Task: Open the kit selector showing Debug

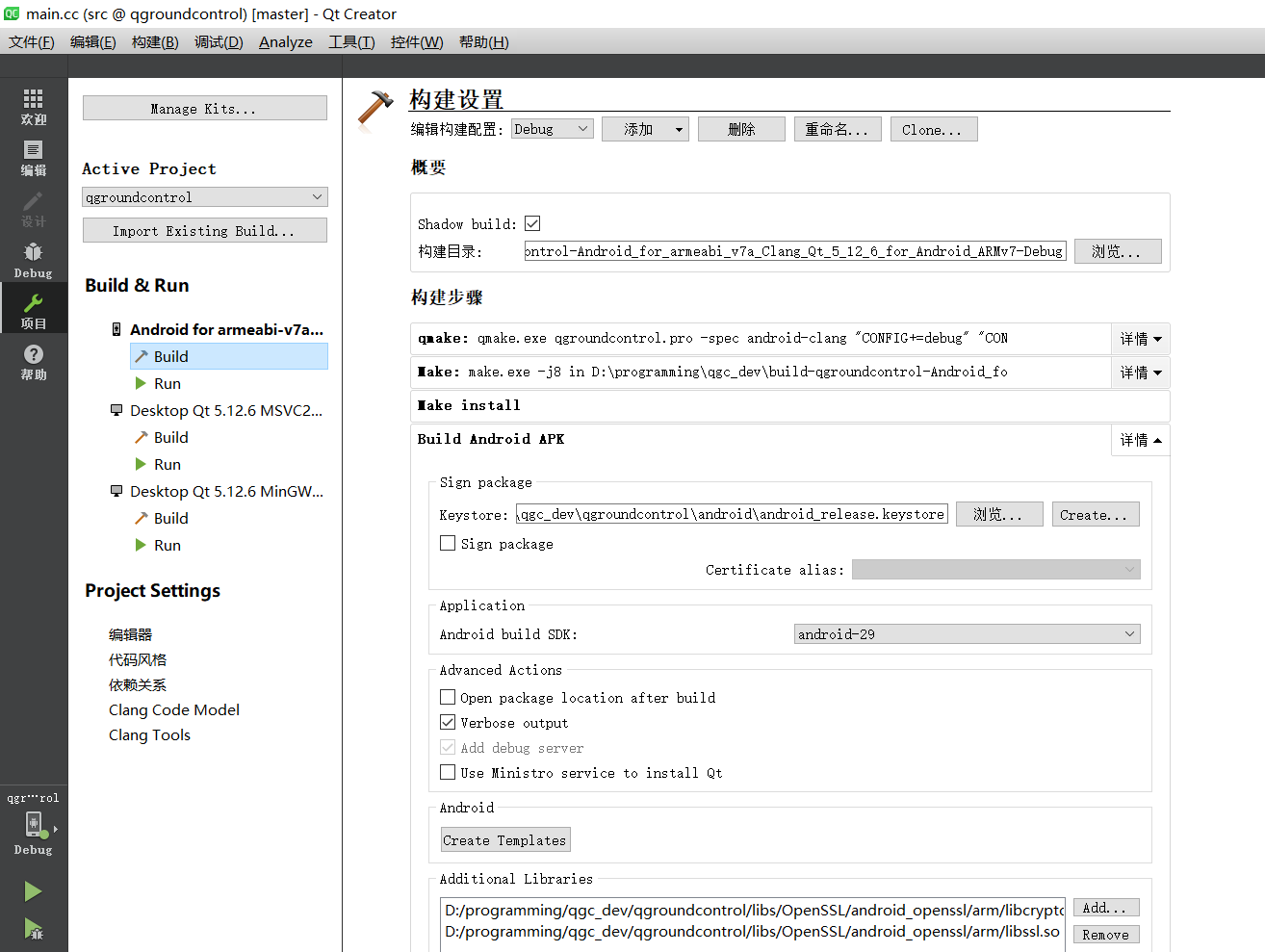Action: point(33,826)
